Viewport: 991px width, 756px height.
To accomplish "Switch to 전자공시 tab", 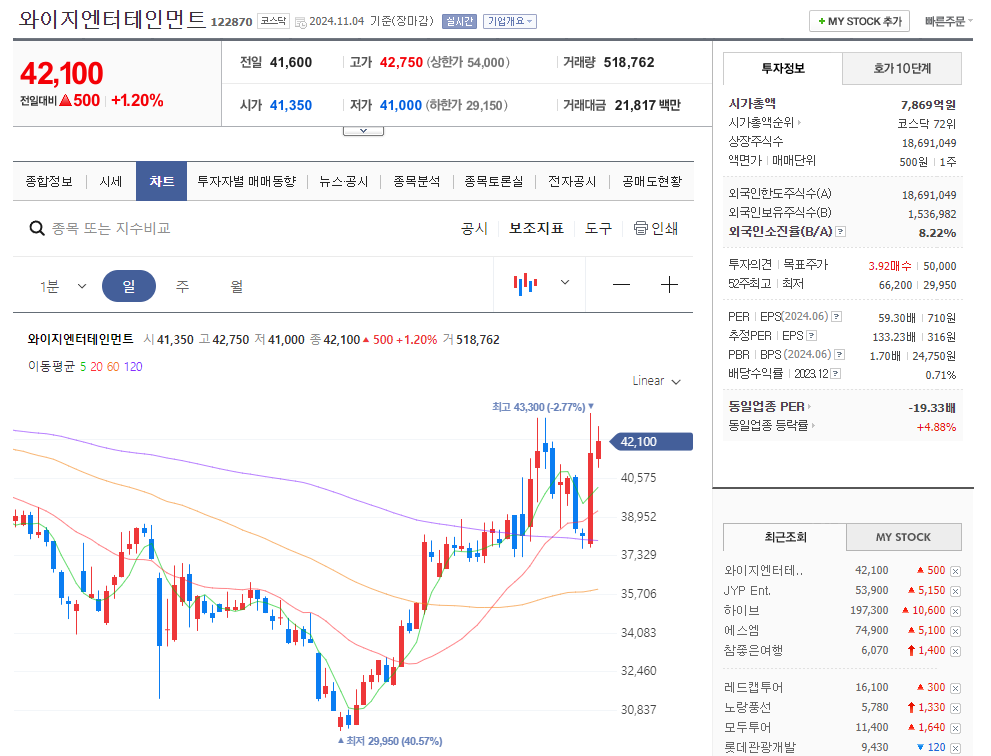I will point(572,181).
